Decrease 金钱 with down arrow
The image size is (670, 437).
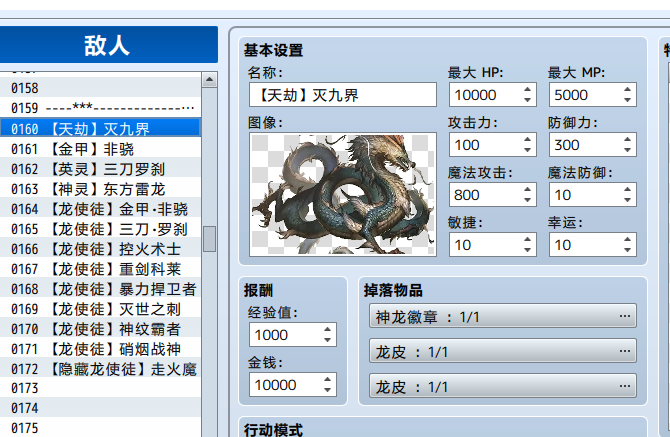point(327,390)
